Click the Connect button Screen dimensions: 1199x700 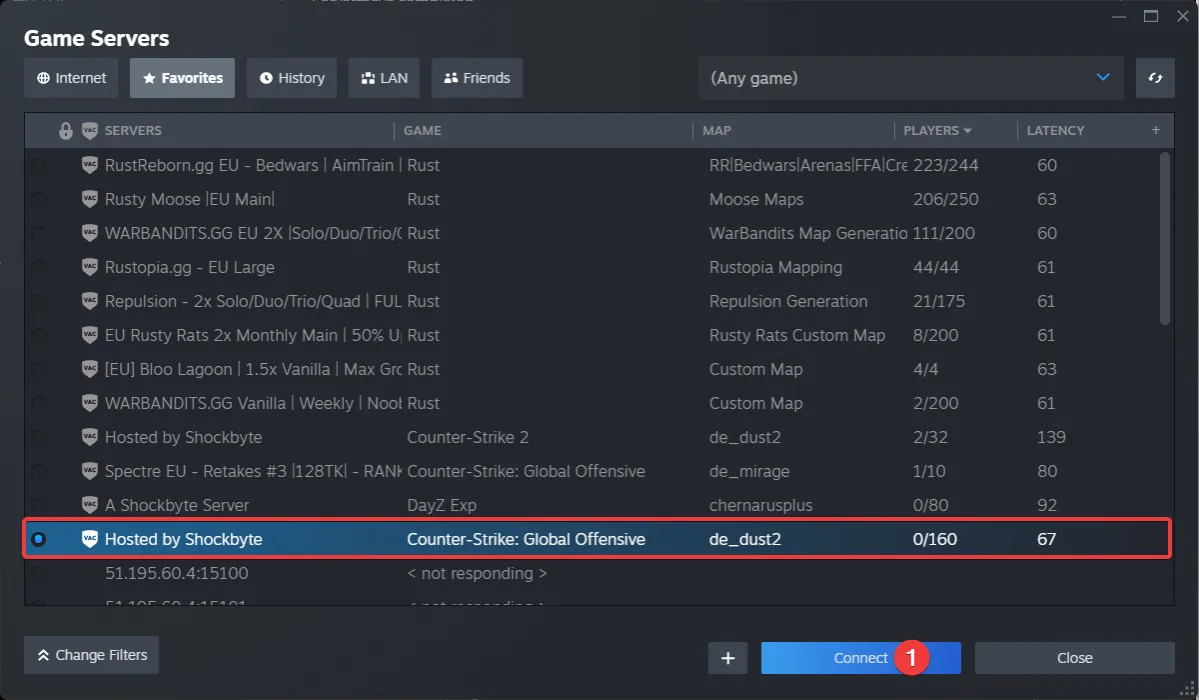861,658
